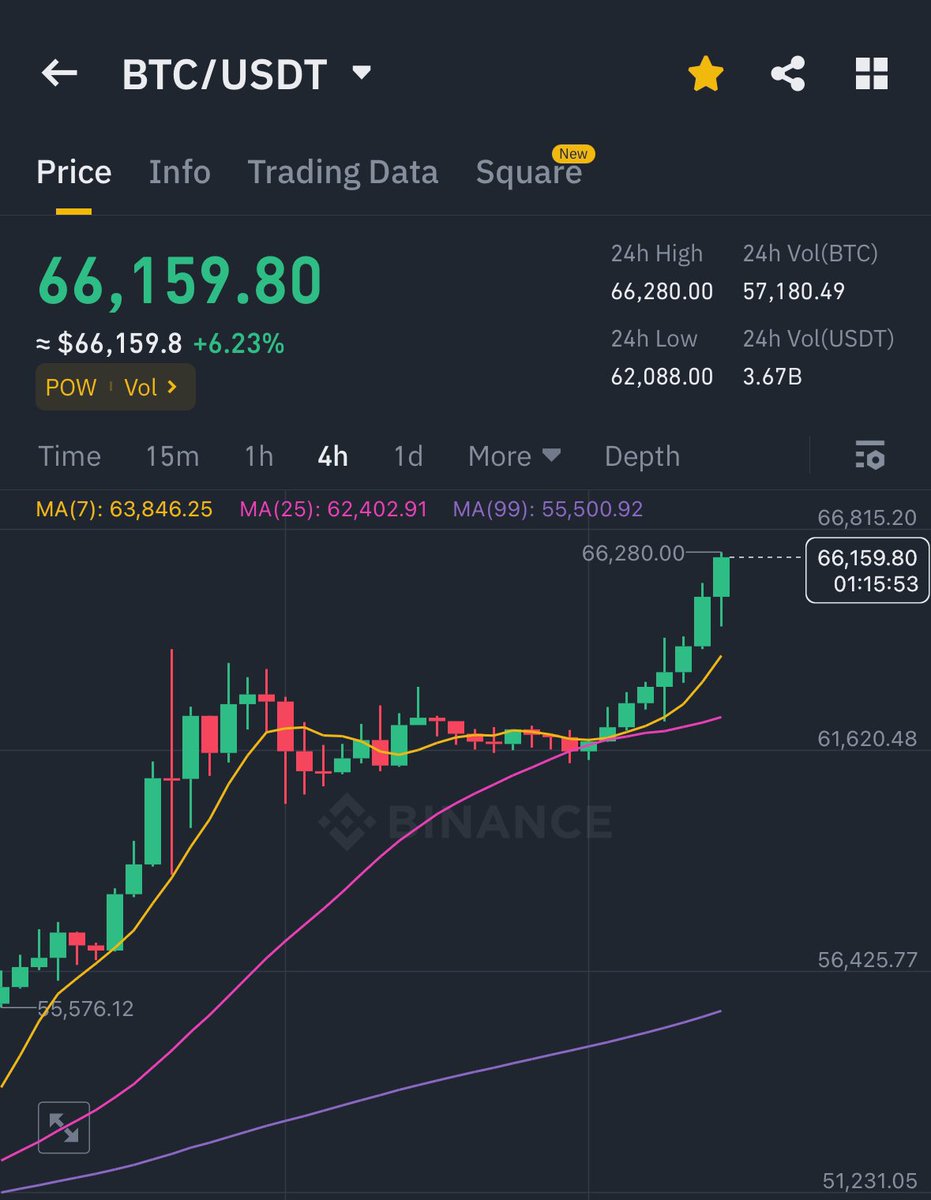This screenshot has height=1200, width=931.
Task: Tap the 24h Vol(BTC) value 57,180.49
Action: point(794,291)
